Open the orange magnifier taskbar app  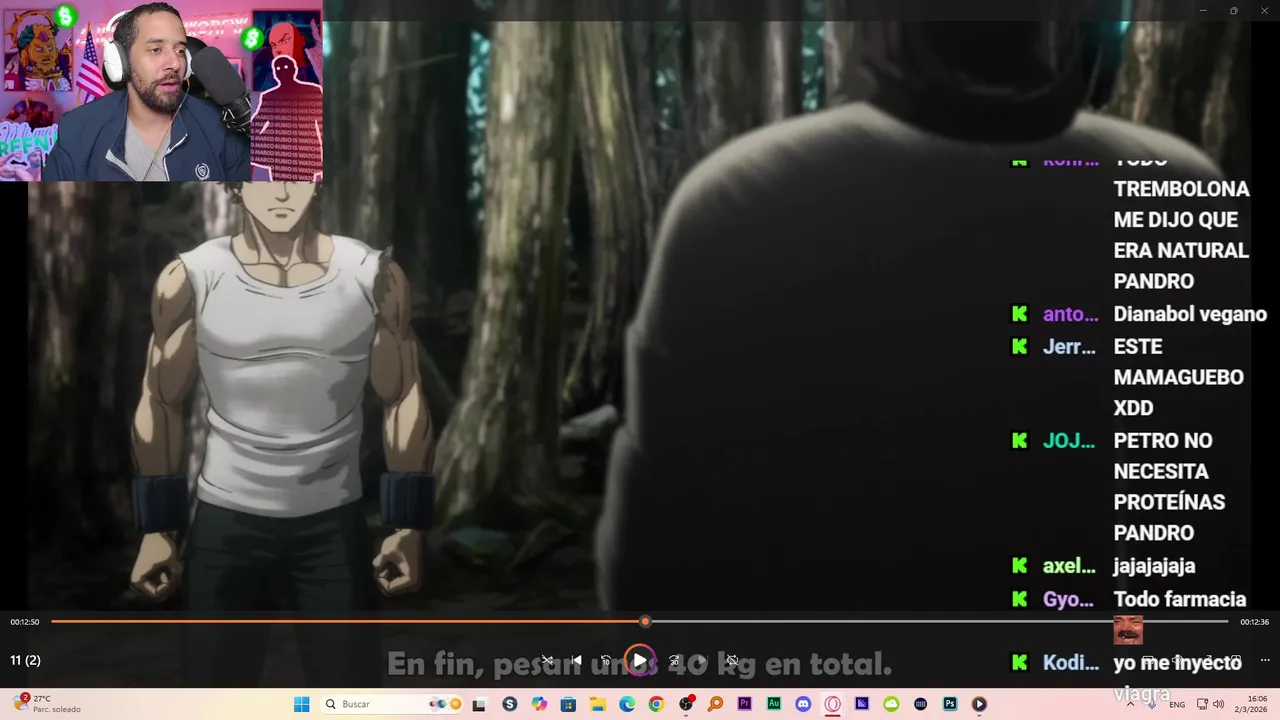click(x=715, y=704)
